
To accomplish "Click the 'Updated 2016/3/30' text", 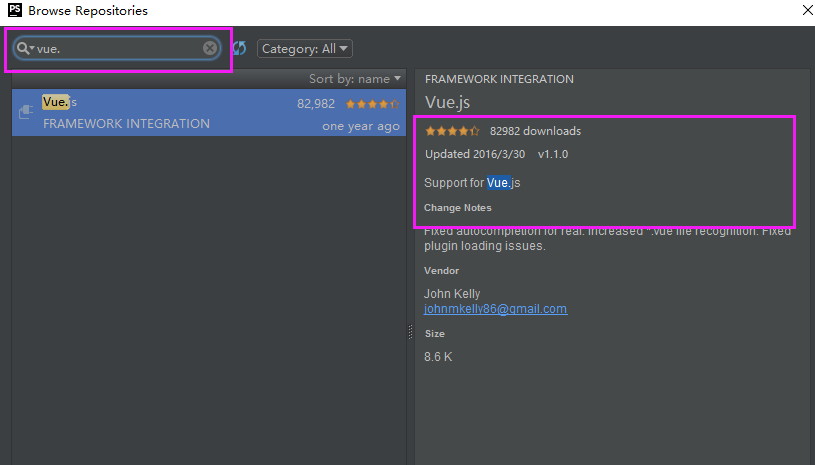I will coord(475,154).
